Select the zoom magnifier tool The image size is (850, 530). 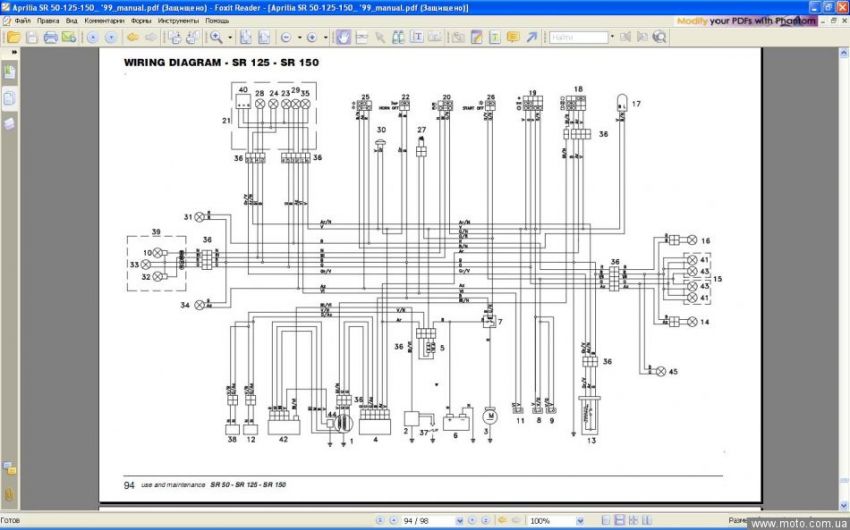click(216, 37)
